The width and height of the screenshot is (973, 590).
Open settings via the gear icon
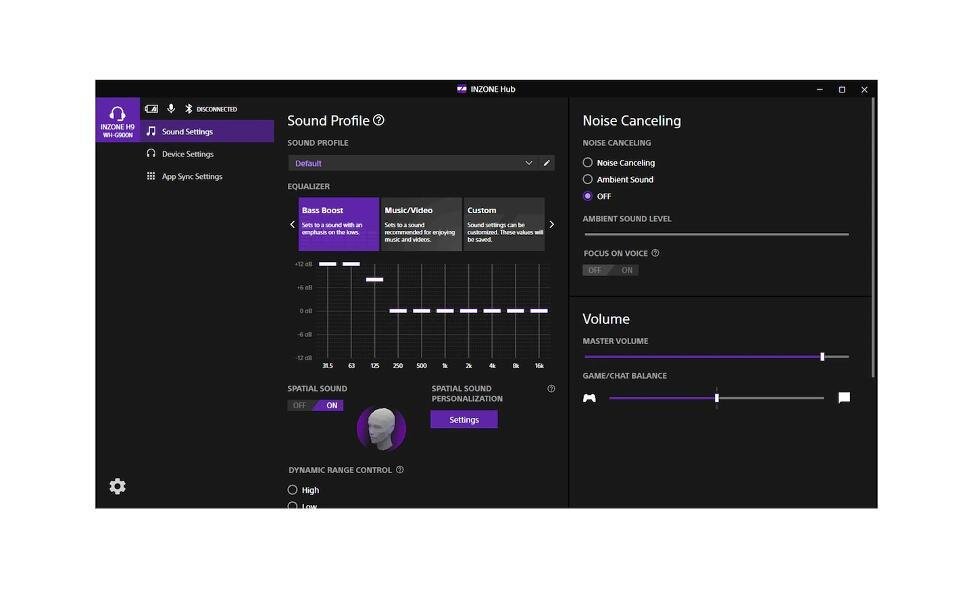click(x=117, y=486)
